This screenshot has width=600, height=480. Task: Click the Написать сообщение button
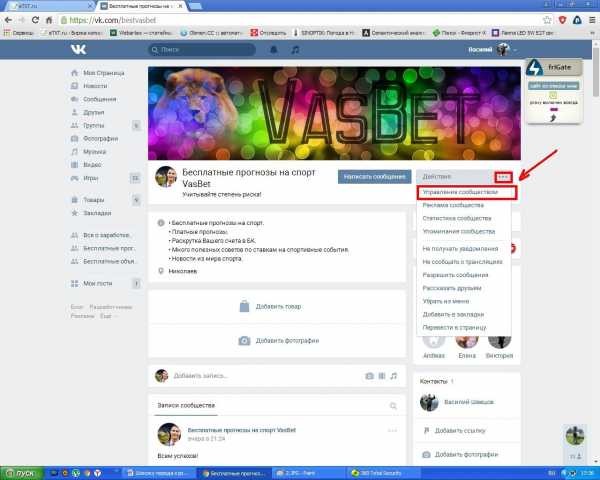[x=374, y=176]
